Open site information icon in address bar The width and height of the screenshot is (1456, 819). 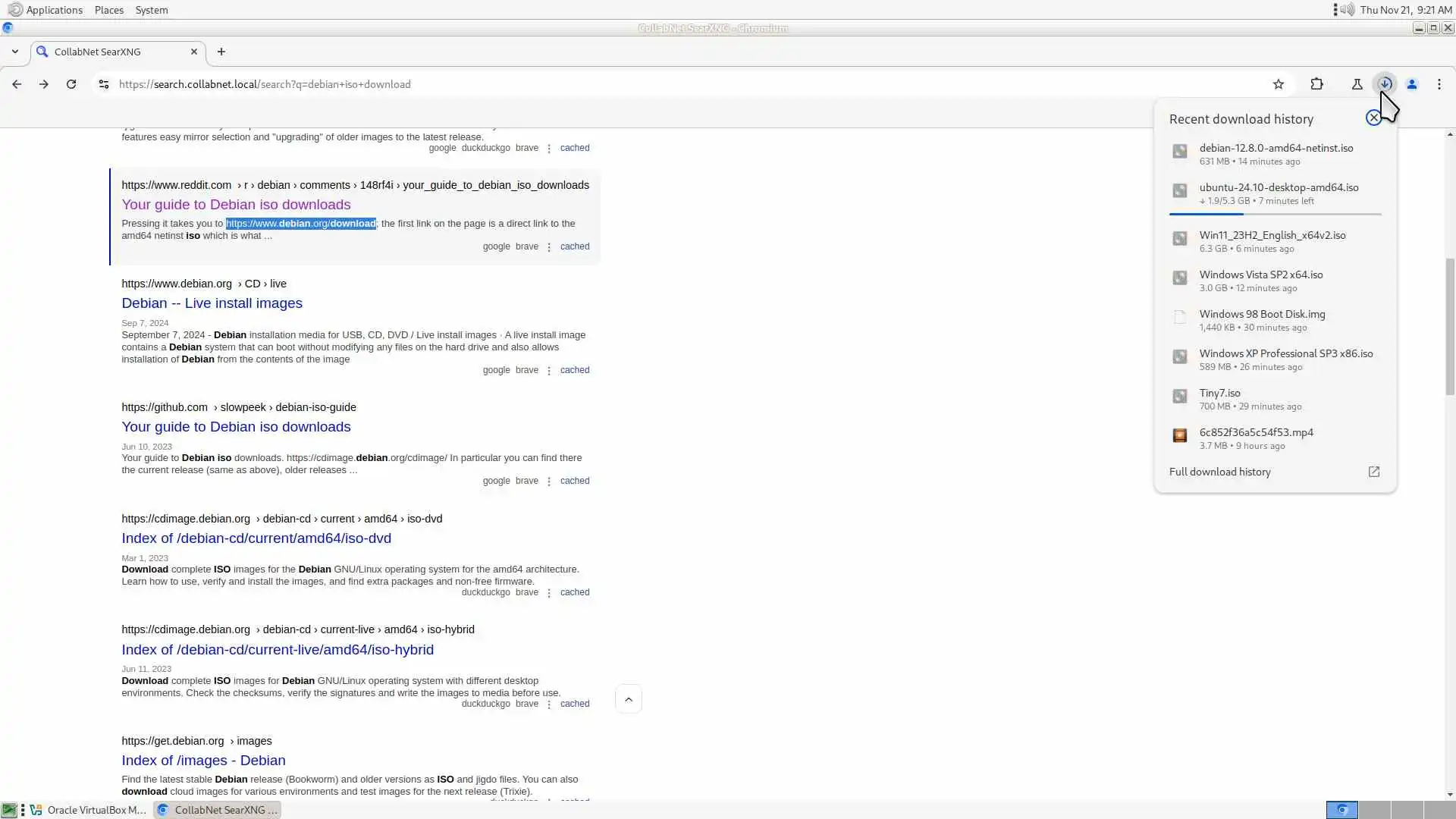[104, 84]
